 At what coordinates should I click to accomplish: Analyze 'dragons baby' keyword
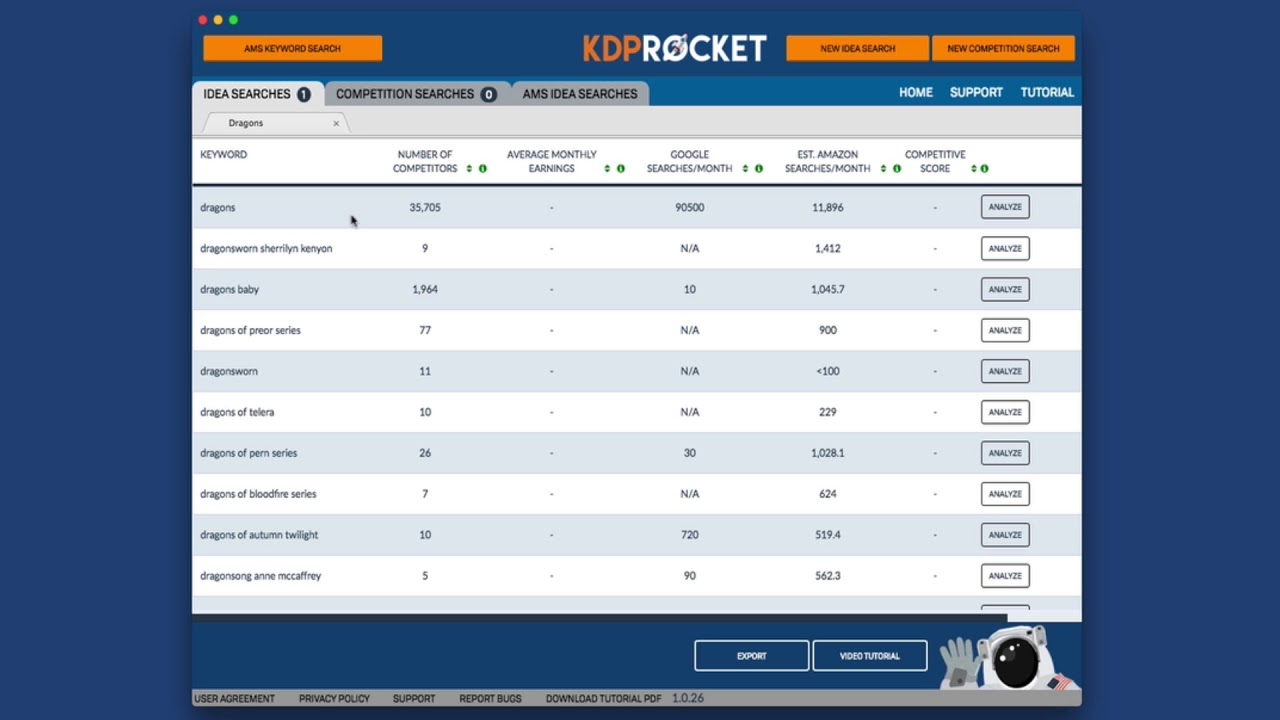point(1005,289)
